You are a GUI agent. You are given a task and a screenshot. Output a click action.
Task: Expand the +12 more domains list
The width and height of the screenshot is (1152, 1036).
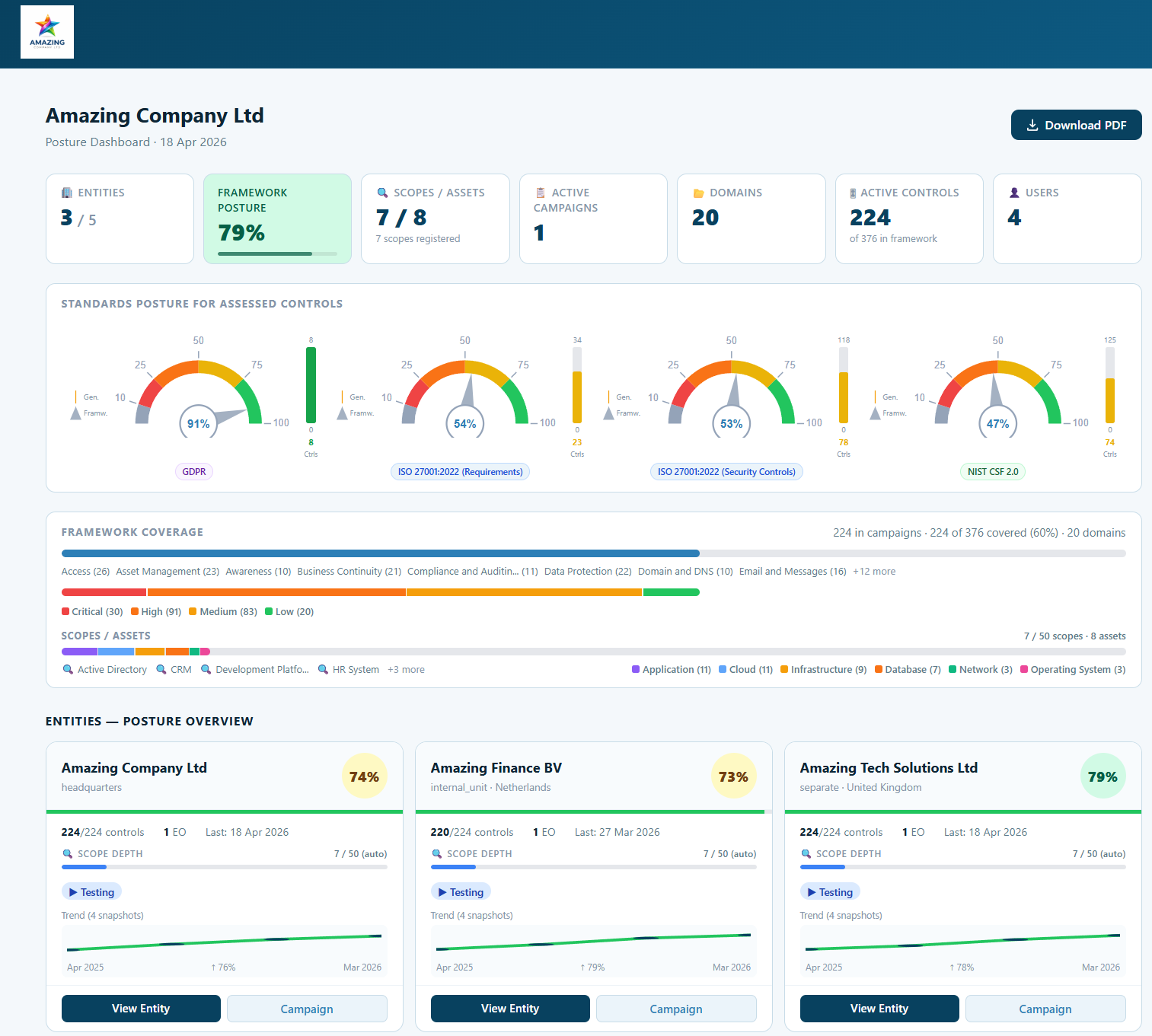tap(873, 571)
